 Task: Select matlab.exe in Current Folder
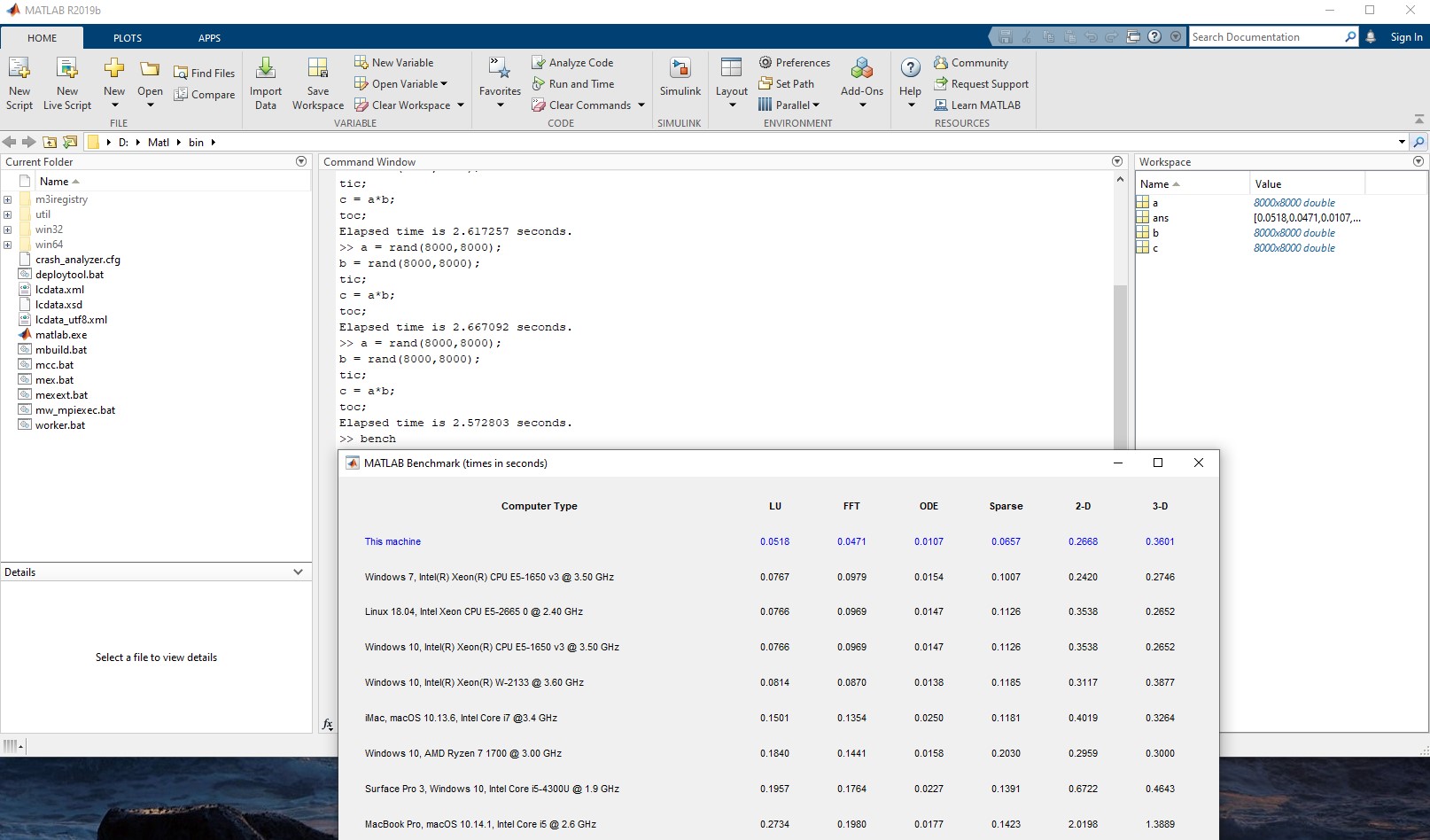[61, 335]
